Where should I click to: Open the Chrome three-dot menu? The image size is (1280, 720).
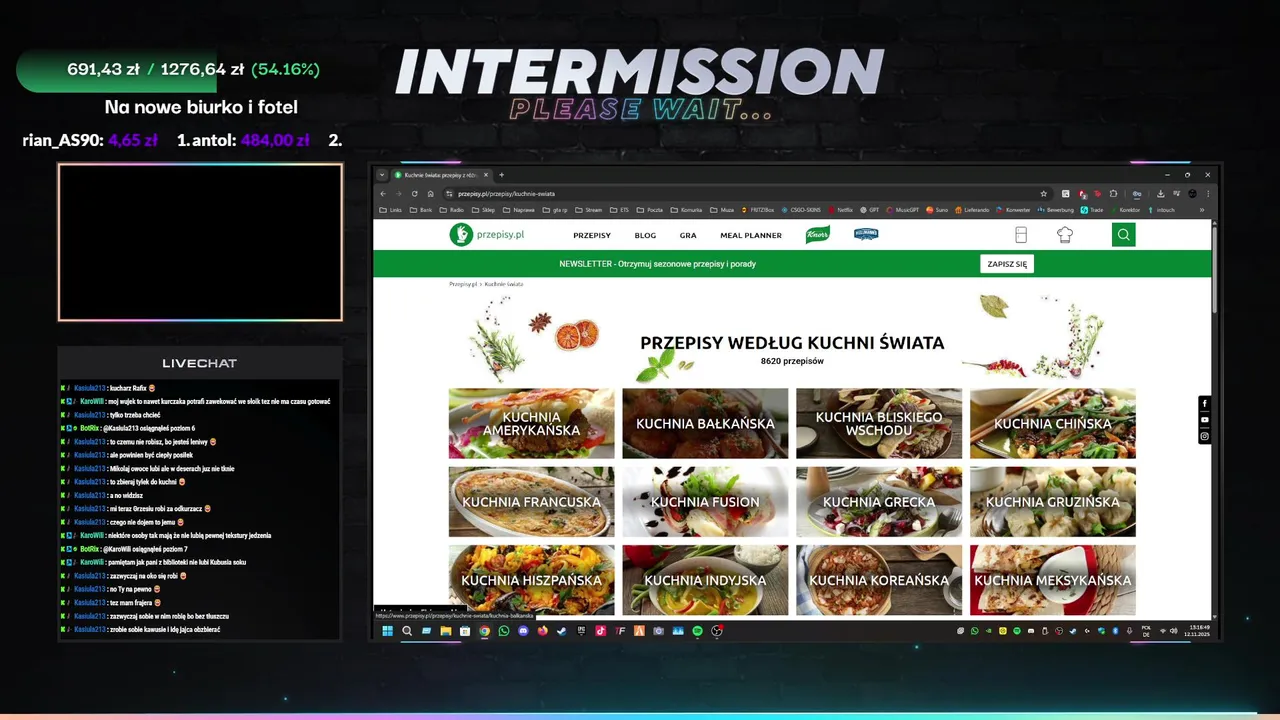click(x=1208, y=194)
